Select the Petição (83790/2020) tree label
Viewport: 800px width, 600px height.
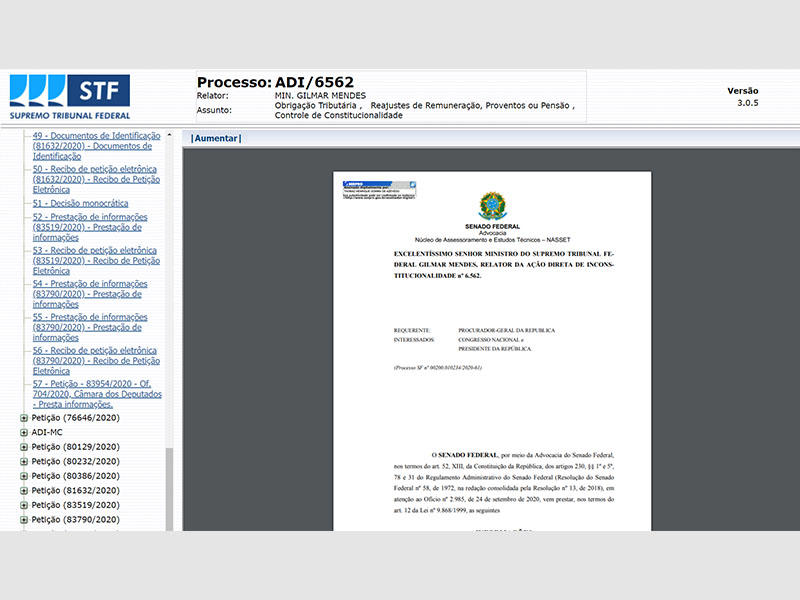76,519
